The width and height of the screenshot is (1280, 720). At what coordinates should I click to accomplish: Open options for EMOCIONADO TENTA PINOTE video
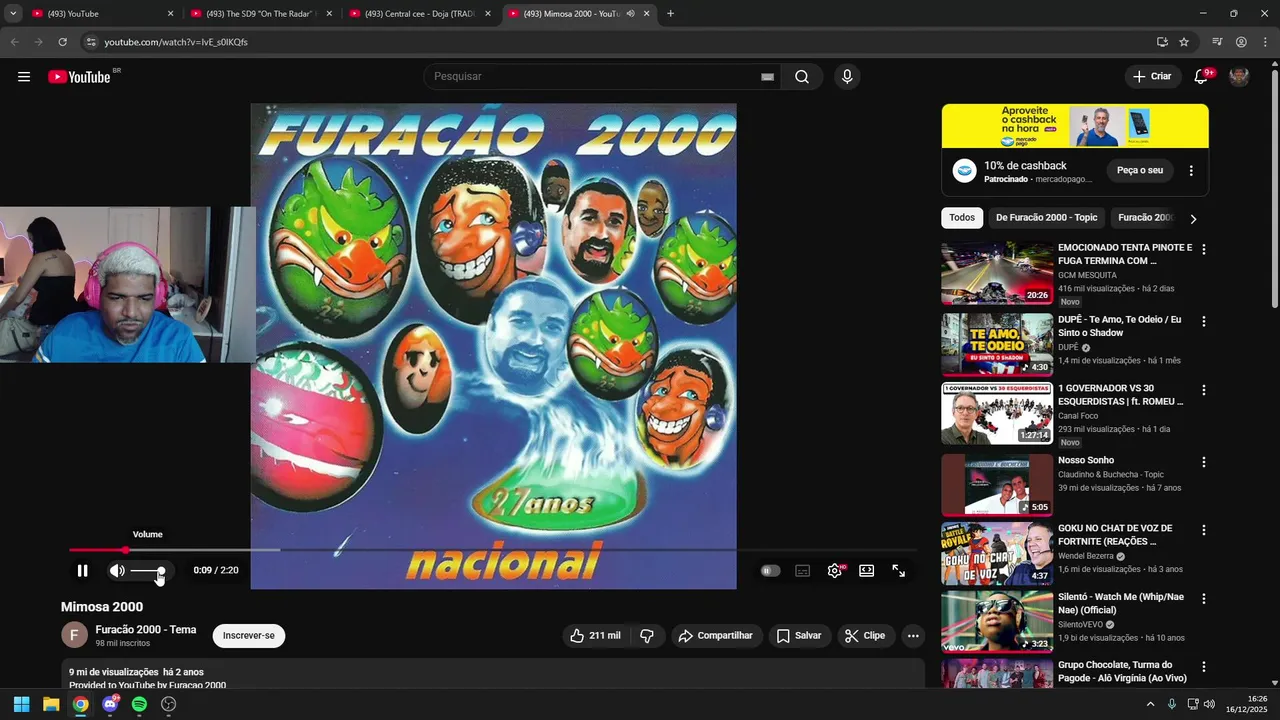(x=1204, y=250)
